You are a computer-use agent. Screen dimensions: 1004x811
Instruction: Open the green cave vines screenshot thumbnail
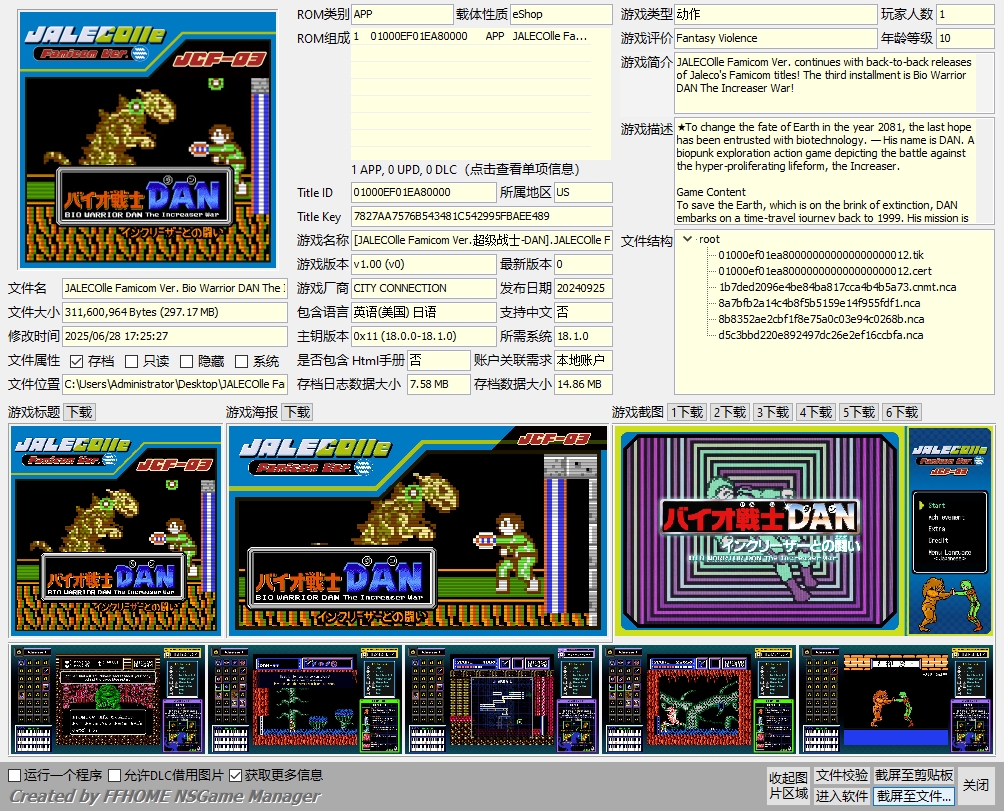(699, 700)
